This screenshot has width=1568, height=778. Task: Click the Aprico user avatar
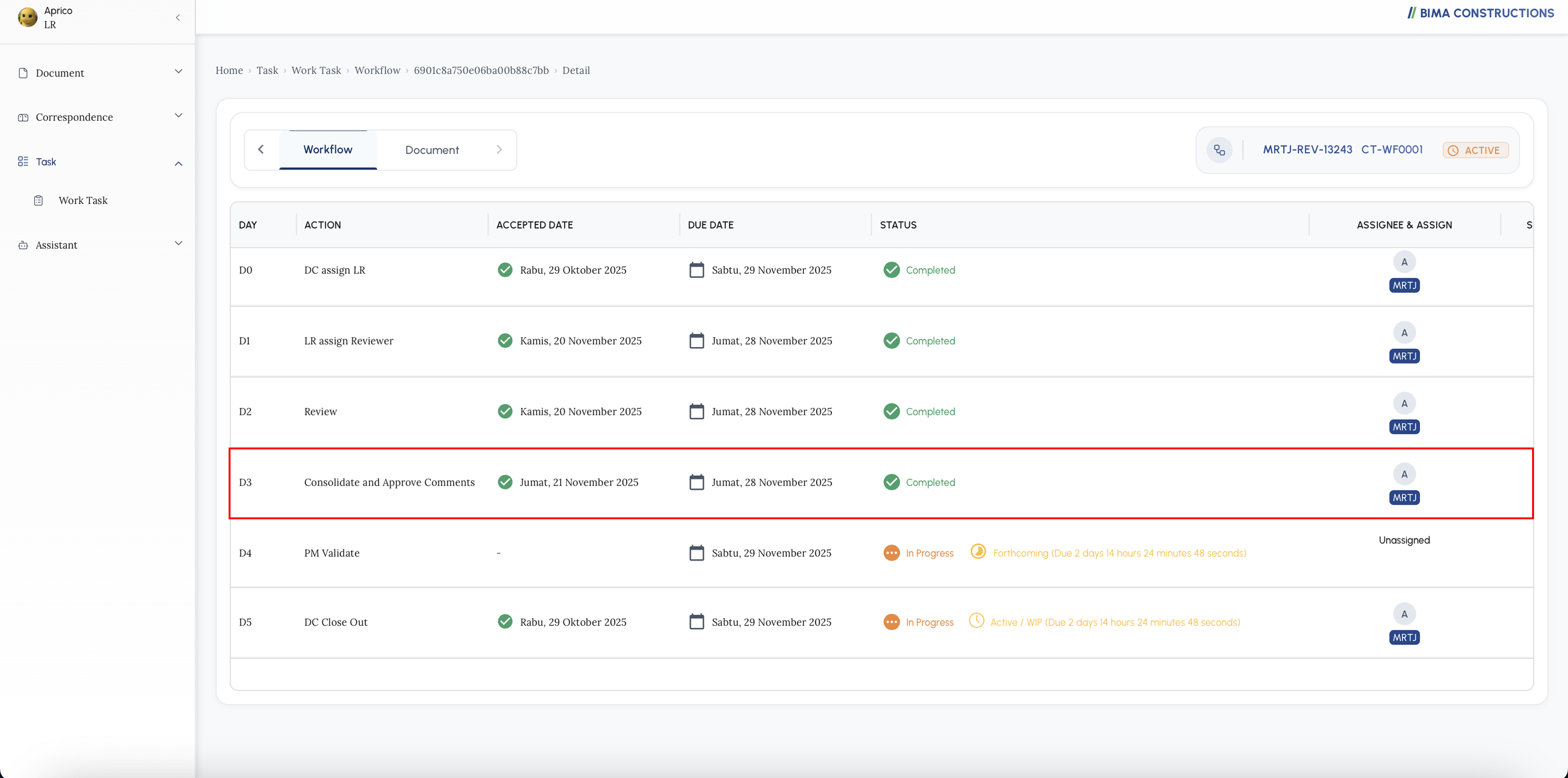click(27, 17)
